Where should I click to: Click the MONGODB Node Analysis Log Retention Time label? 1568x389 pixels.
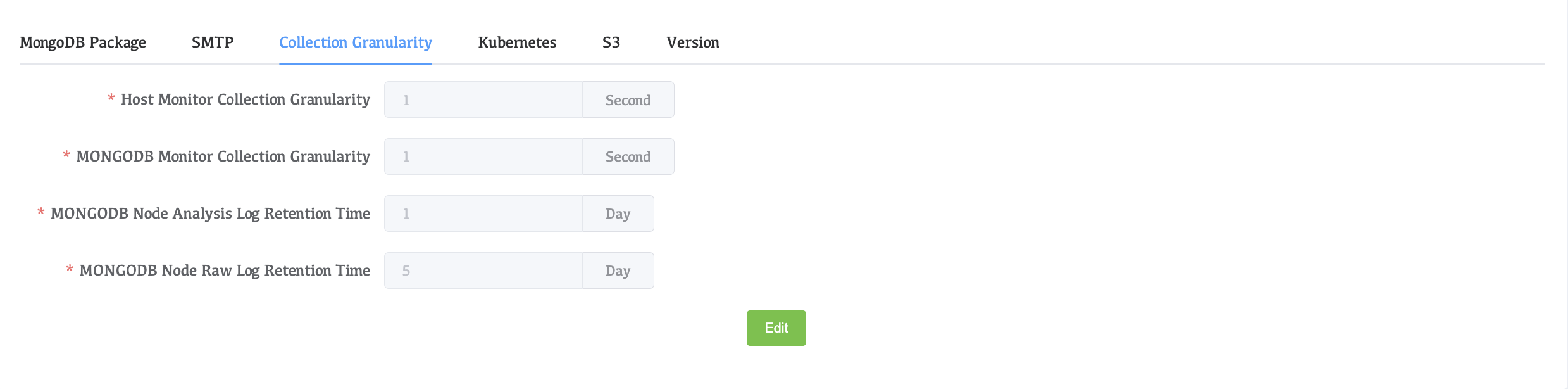point(211,214)
